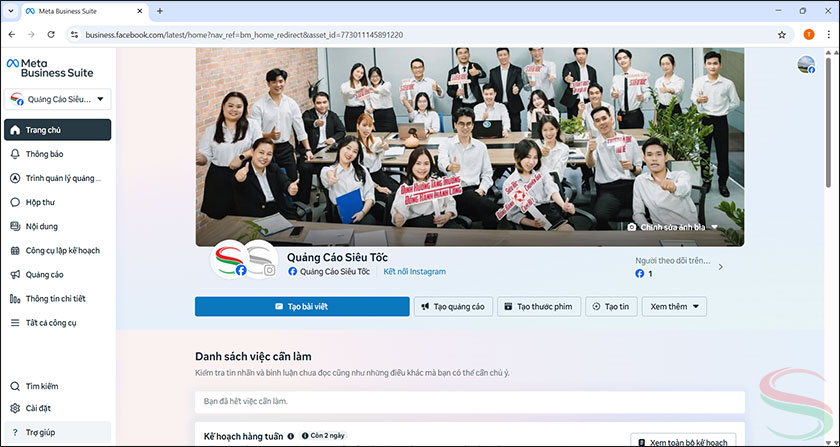
Task: Open the Xem thêm dropdown
Action: coord(674,306)
